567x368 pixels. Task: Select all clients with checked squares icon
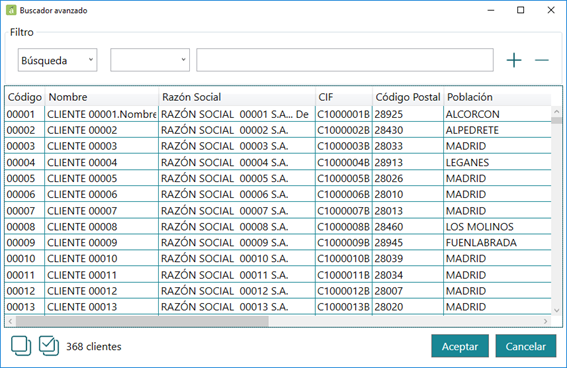pos(49,346)
